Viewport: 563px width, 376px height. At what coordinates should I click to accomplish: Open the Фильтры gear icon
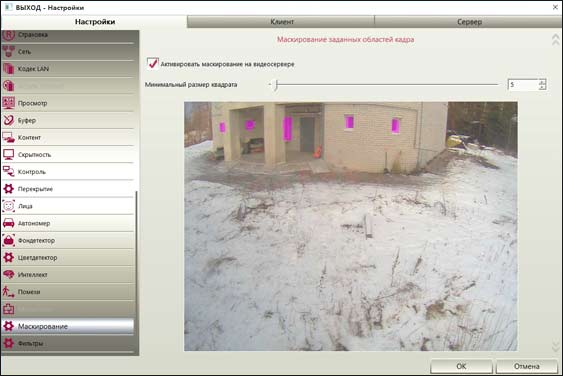pyautogui.click(x=9, y=343)
